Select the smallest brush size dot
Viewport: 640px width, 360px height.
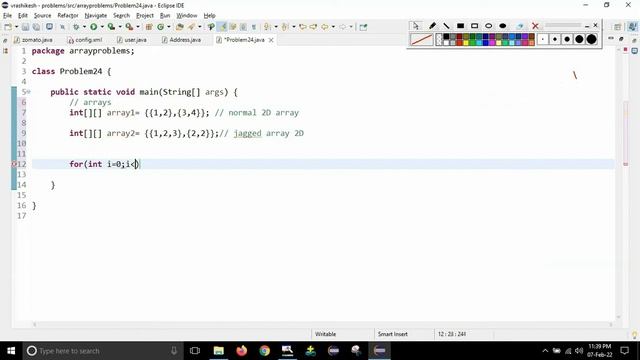click(x=542, y=39)
